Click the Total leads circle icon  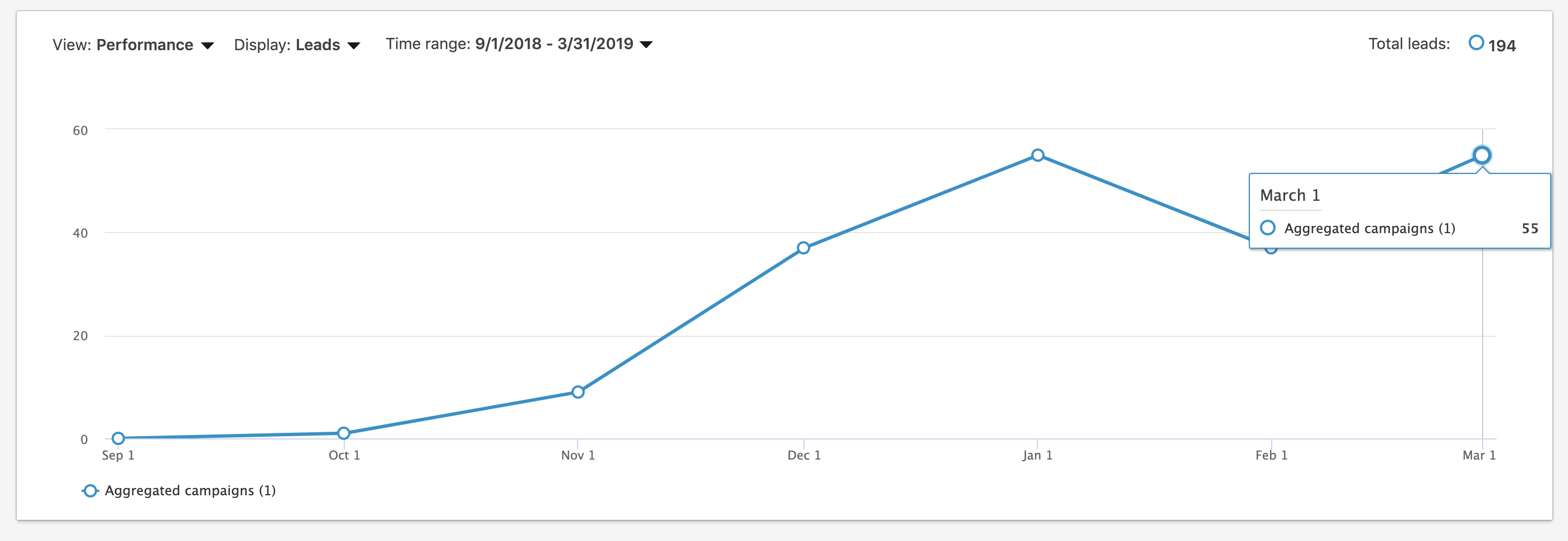pyautogui.click(x=1476, y=42)
